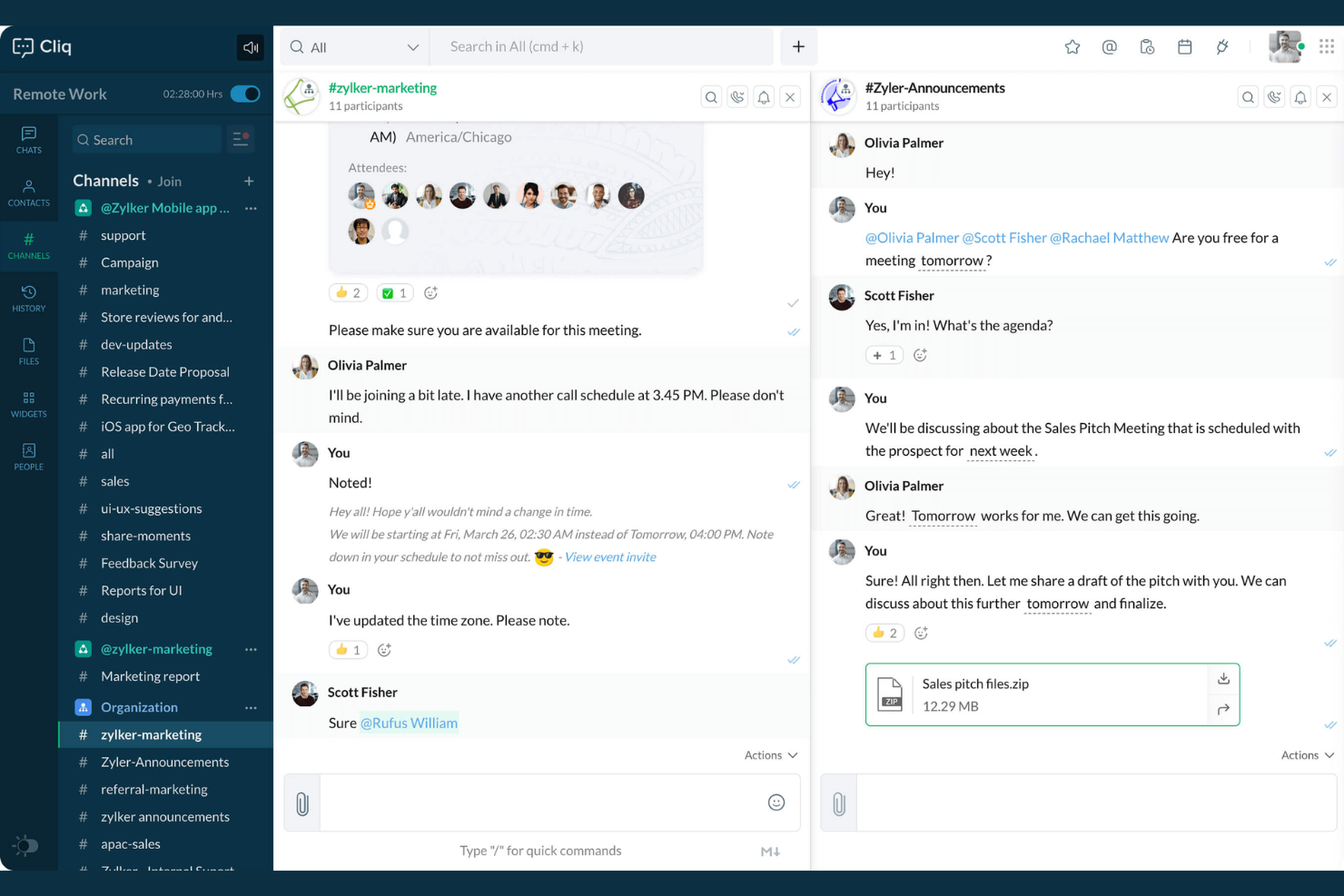Click the Search in All field
The width and height of the screenshot is (1344, 896).
pos(601,47)
